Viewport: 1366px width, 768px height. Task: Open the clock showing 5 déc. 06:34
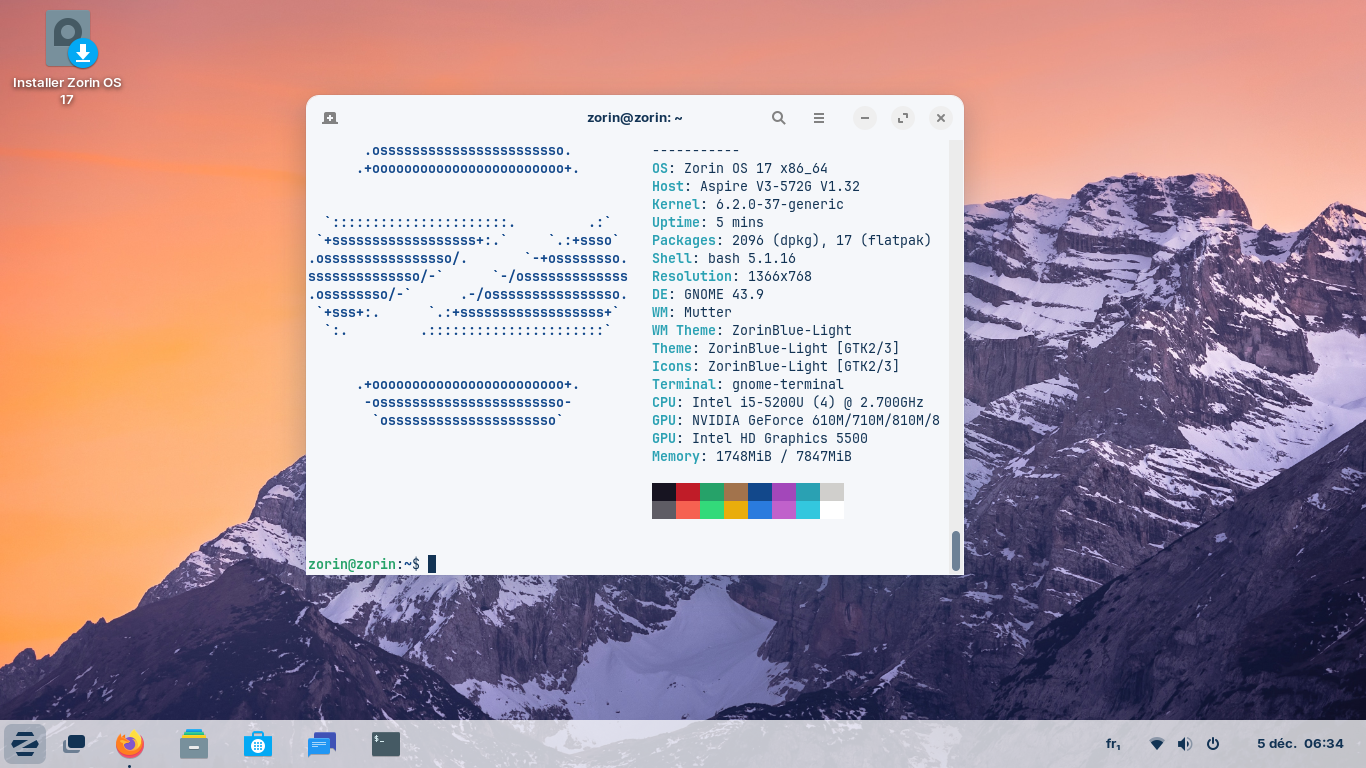pyautogui.click(x=1300, y=744)
